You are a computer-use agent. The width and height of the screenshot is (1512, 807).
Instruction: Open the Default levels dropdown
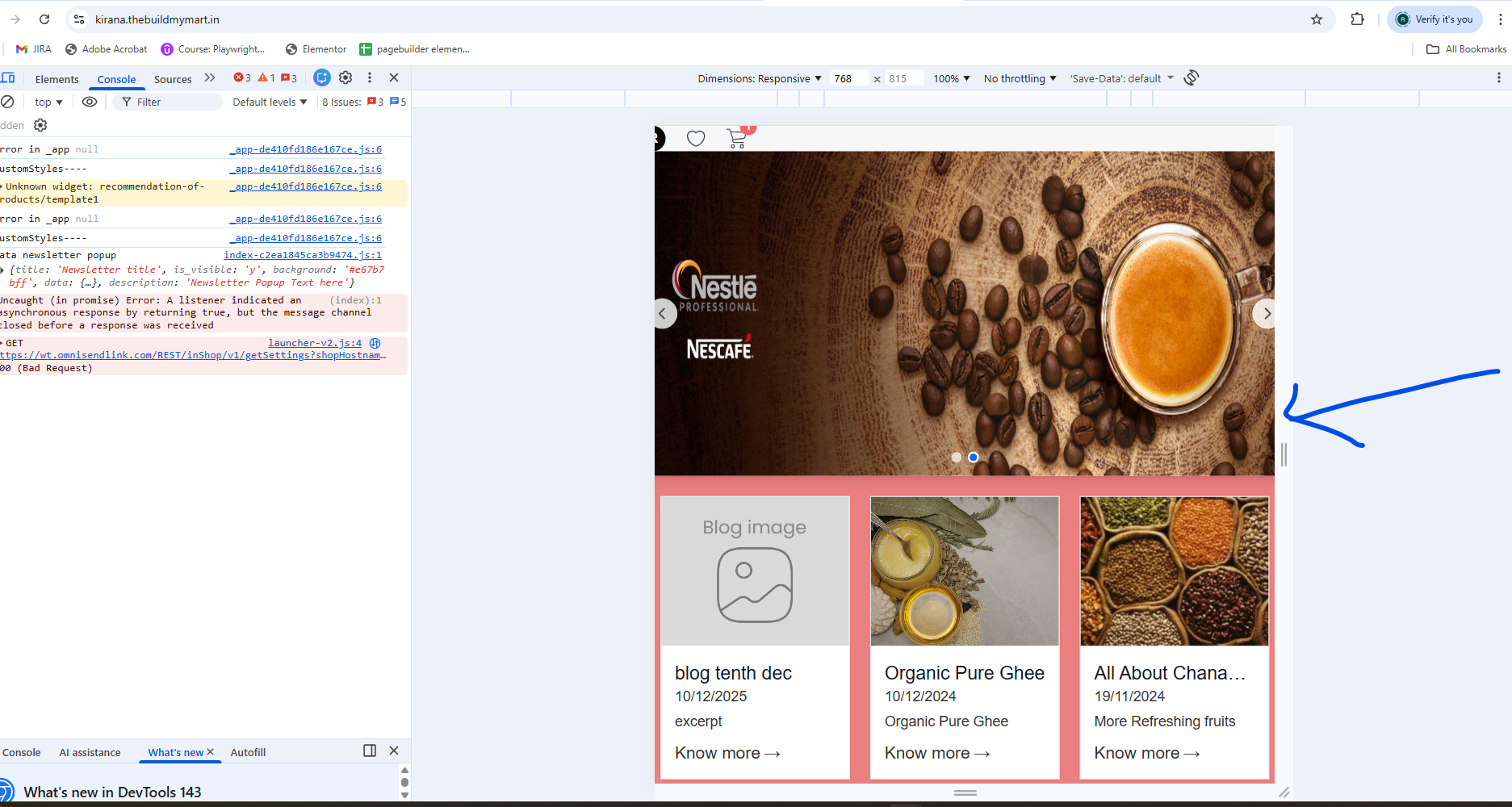pyautogui.click(x=270, y=102)
